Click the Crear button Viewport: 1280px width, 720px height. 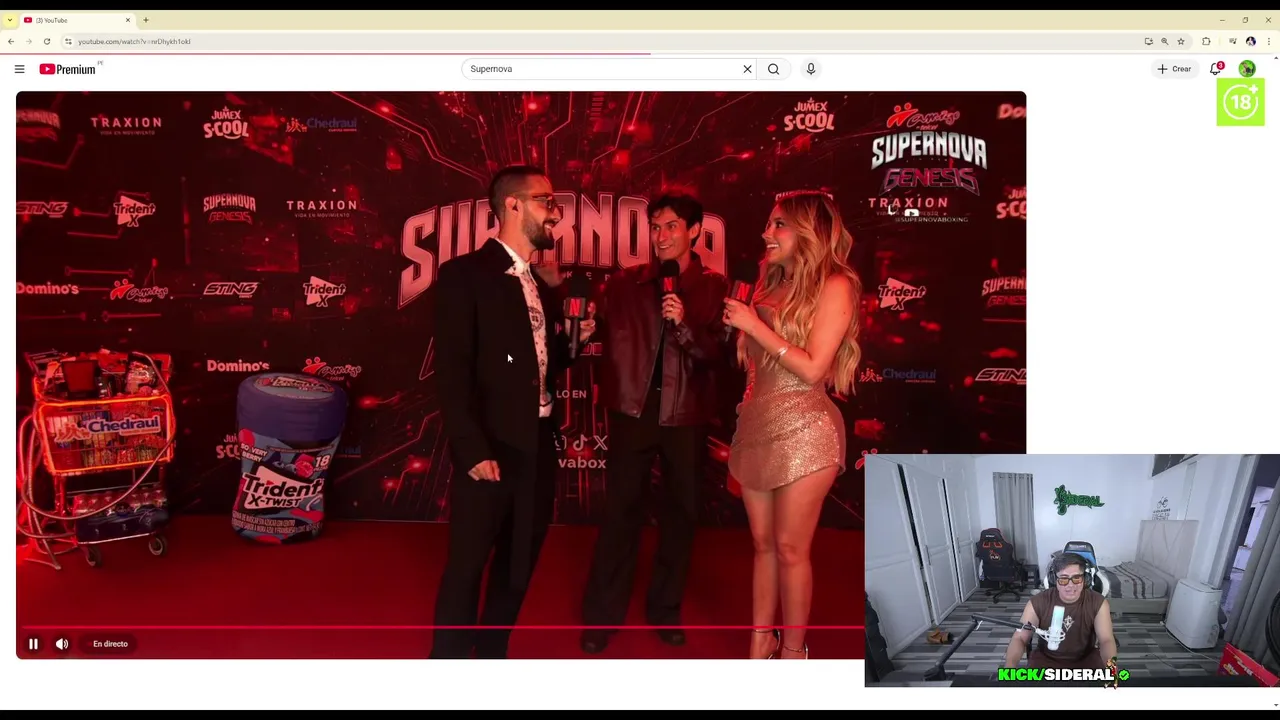(x=1174, y=69)
